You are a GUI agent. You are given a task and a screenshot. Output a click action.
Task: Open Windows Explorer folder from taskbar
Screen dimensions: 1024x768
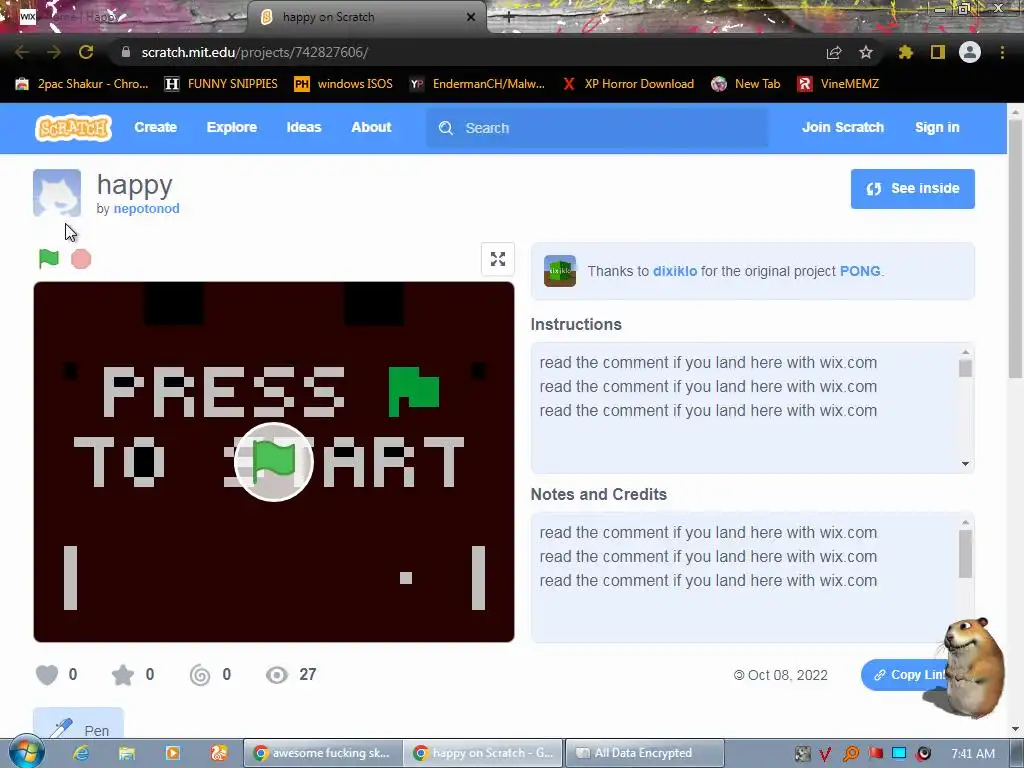click(127, 753)
